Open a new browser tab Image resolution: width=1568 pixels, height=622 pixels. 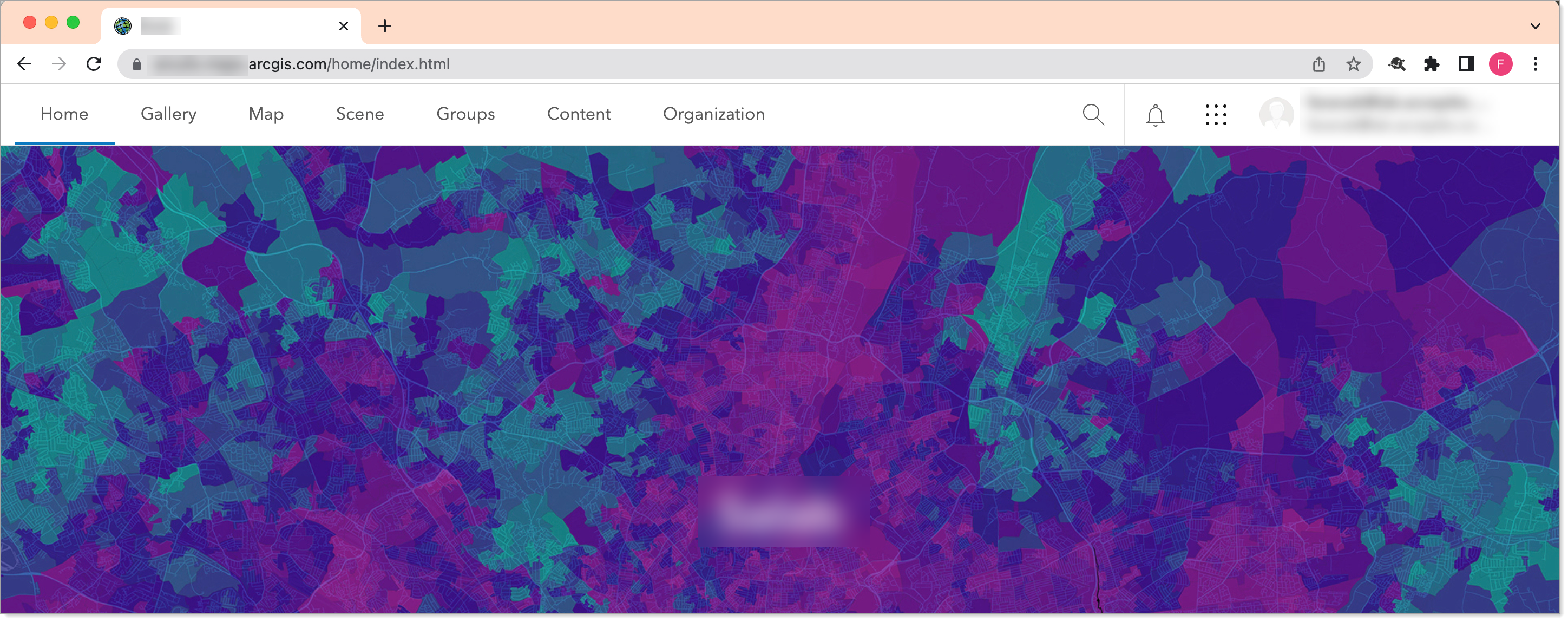[x=385, y=26]
